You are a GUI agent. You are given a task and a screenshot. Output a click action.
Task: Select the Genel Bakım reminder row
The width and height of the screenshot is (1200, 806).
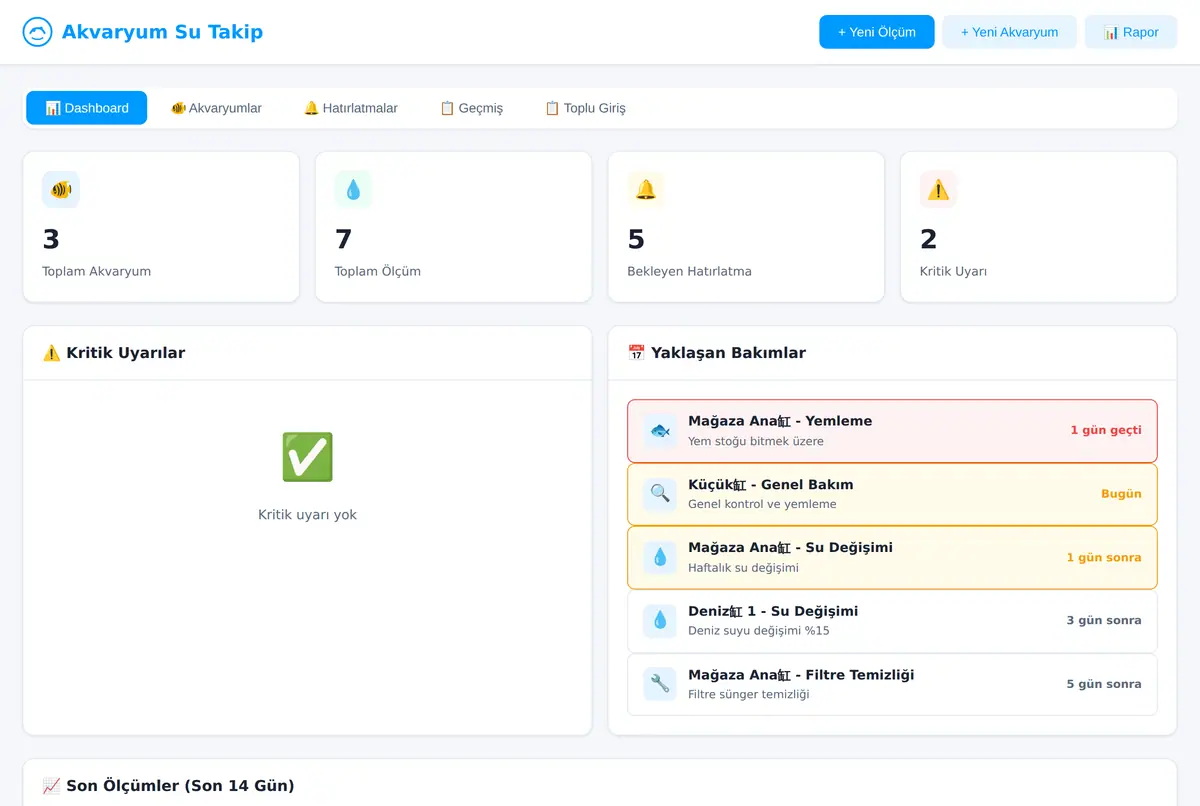click(892, 494)
